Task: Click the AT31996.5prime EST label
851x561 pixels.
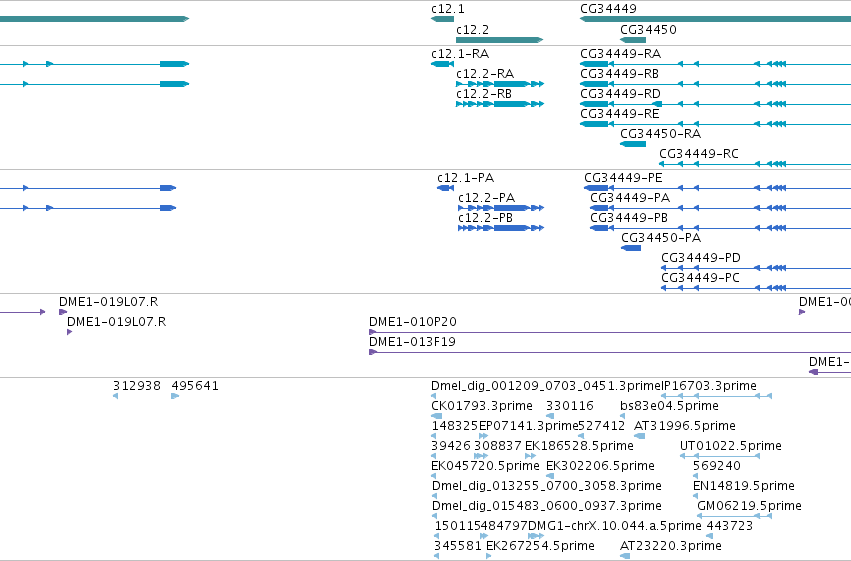Action: pos(685,426)
